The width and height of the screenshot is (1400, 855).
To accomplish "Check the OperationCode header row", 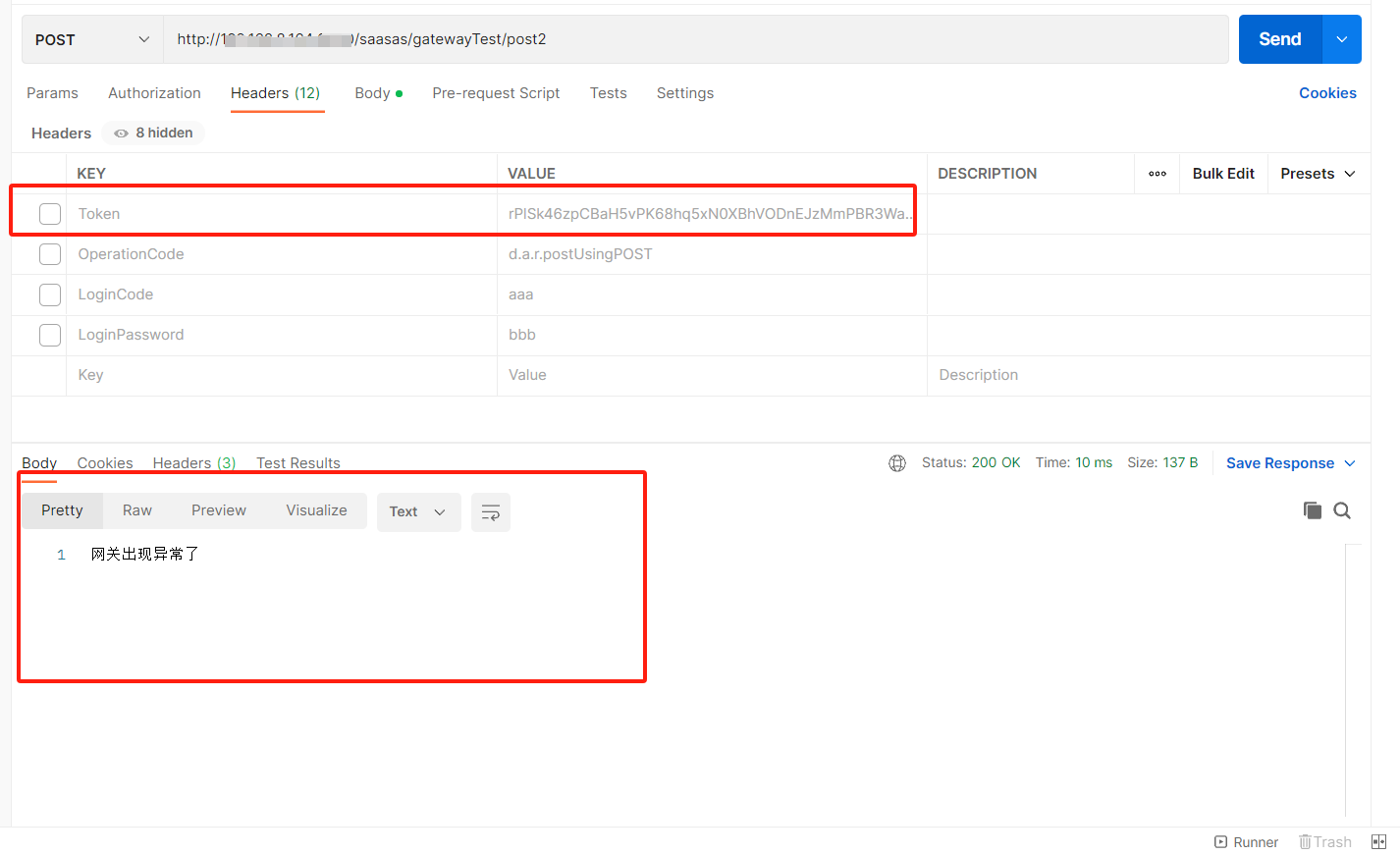I will tap(50, 254).
